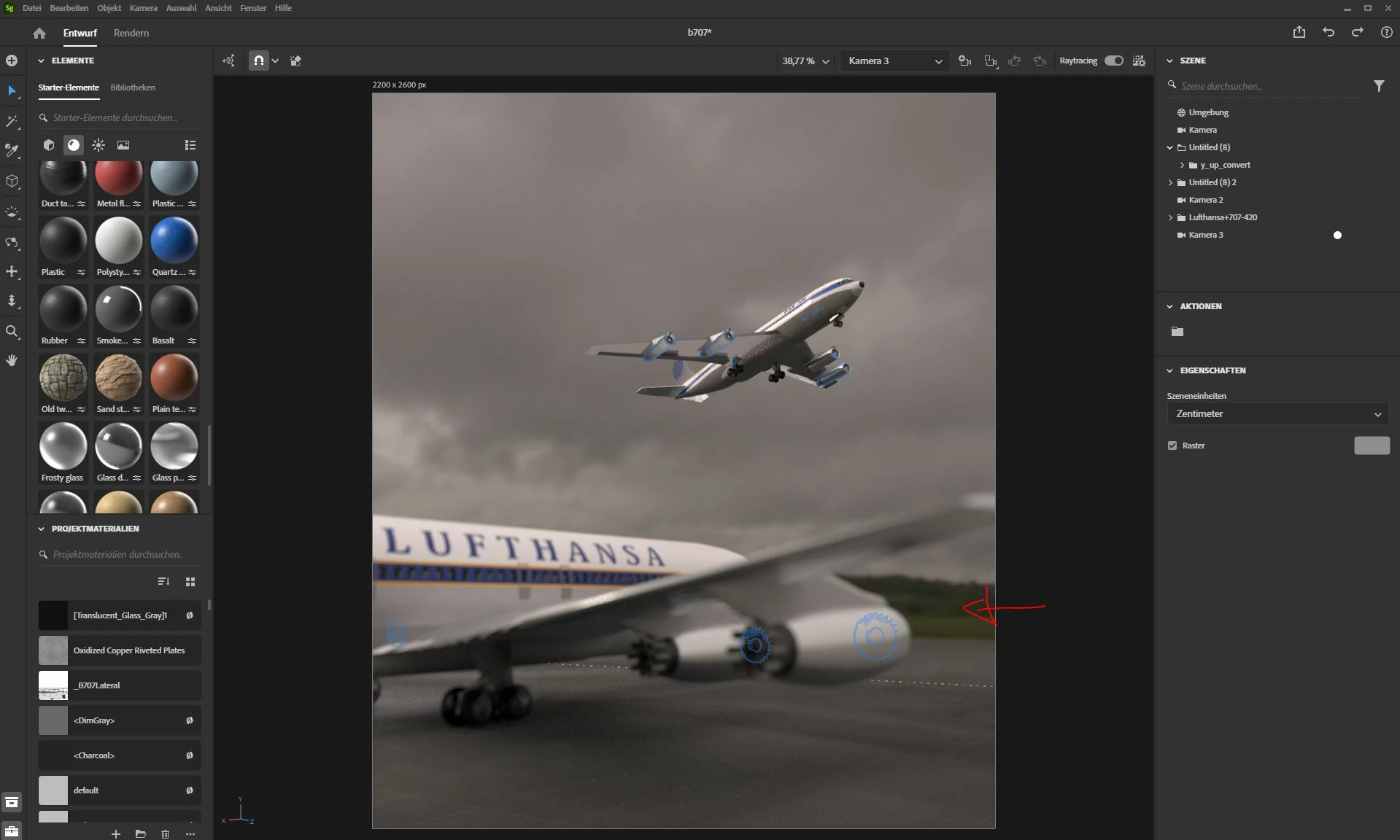
Task: Switch to the Bibliotheken tab
Action: [x=133, y=87]
